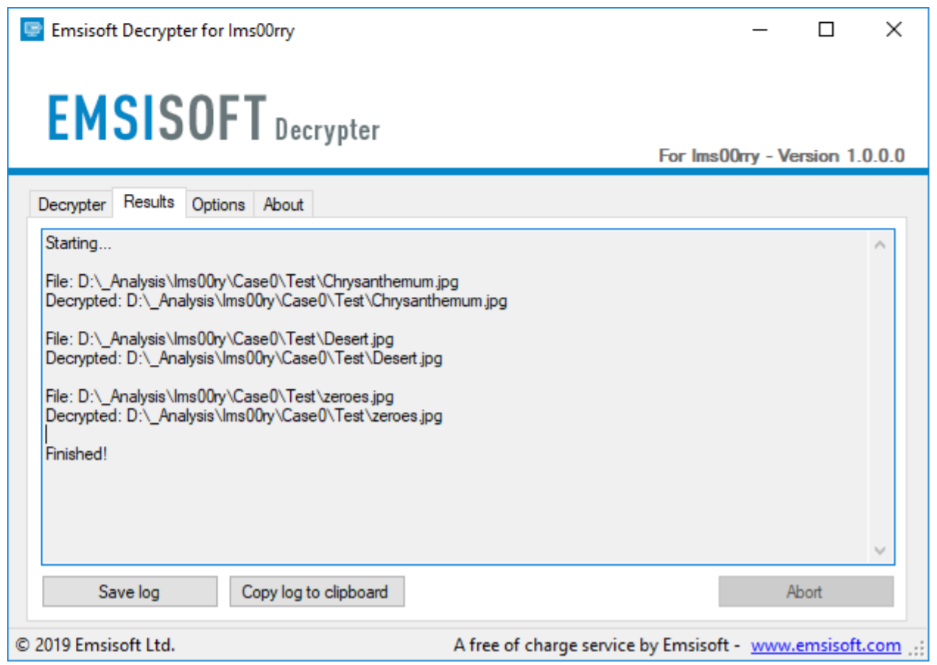Viewport: 937px width, 665px height.
Task: Click the resize grip in bottom-right corner
Action: (918, 650)
